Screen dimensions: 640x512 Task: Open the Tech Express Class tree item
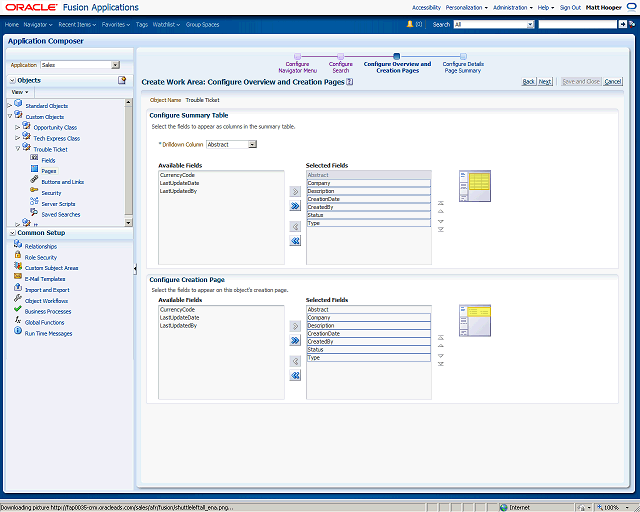click(x=57, y=138)
